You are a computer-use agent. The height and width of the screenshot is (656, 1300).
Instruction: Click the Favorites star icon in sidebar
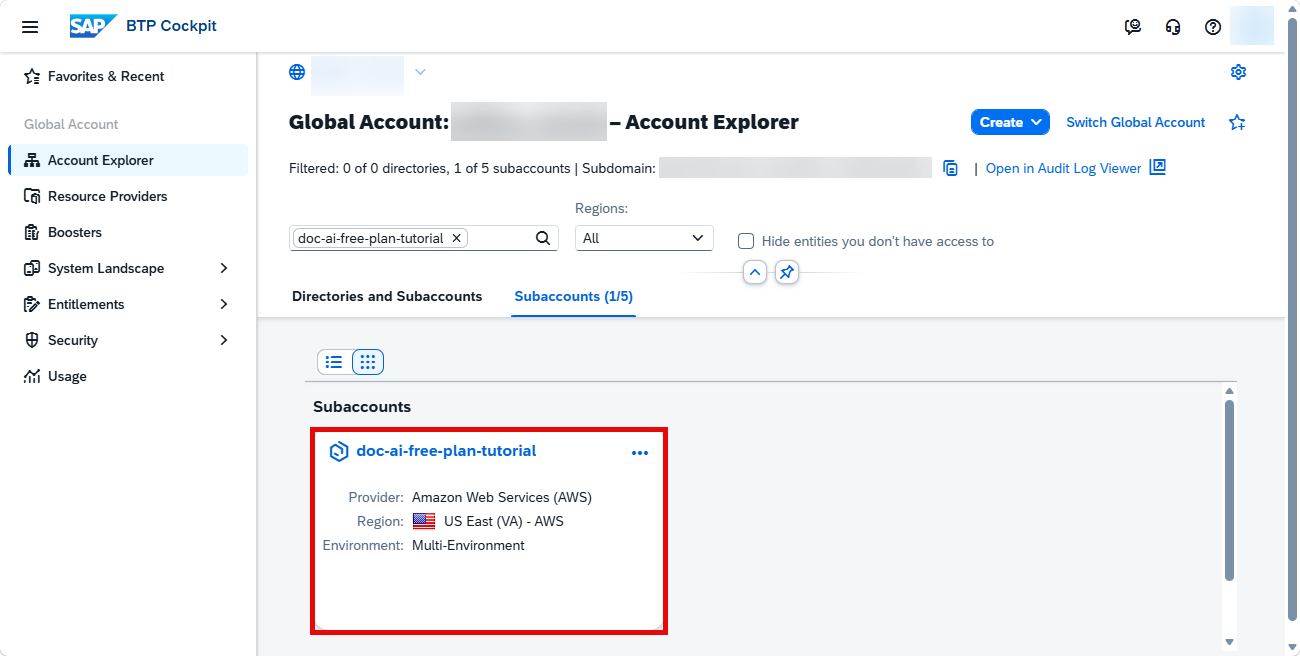coord(31,76)
